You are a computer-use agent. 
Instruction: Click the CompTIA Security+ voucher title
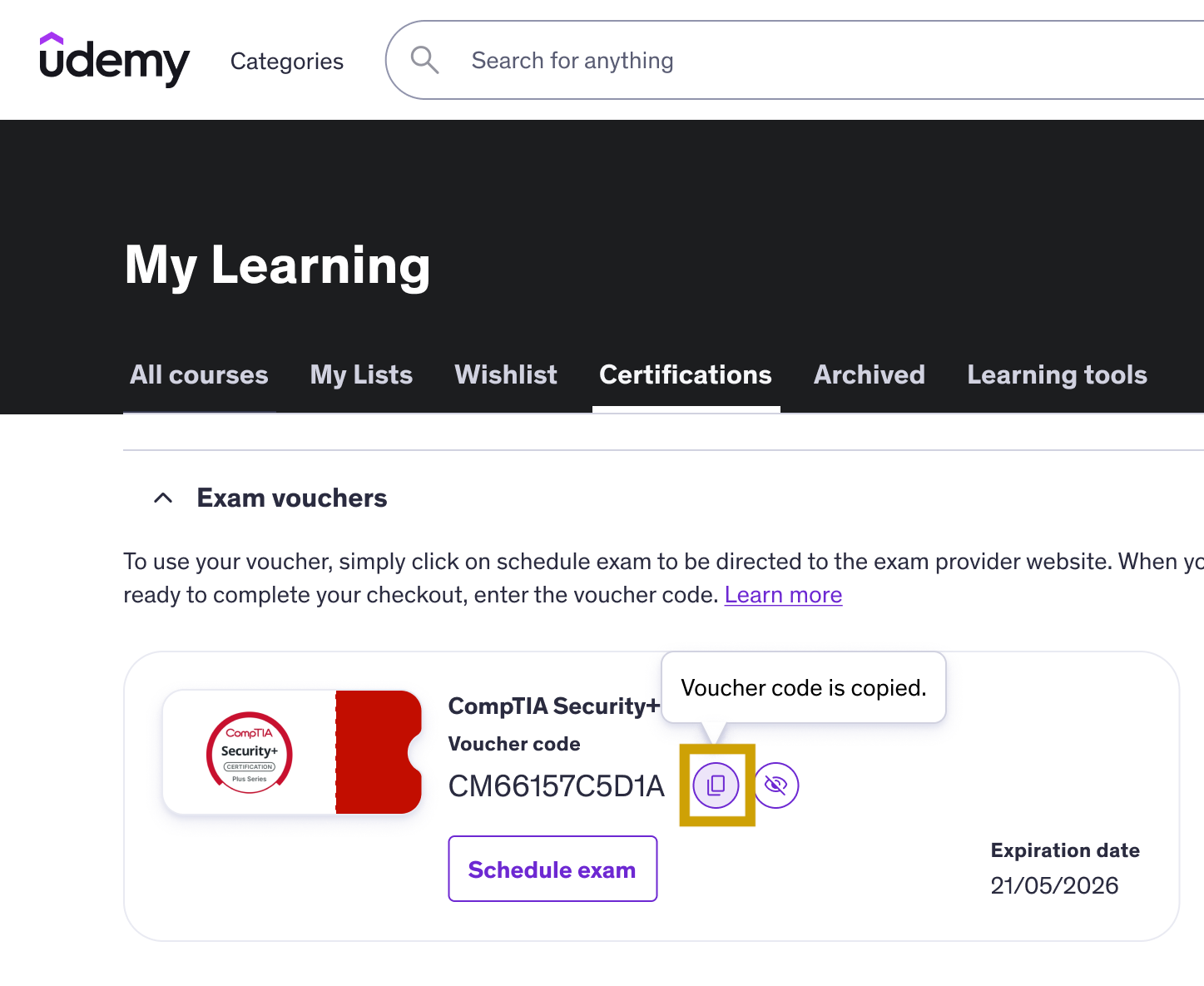[554, 706]
